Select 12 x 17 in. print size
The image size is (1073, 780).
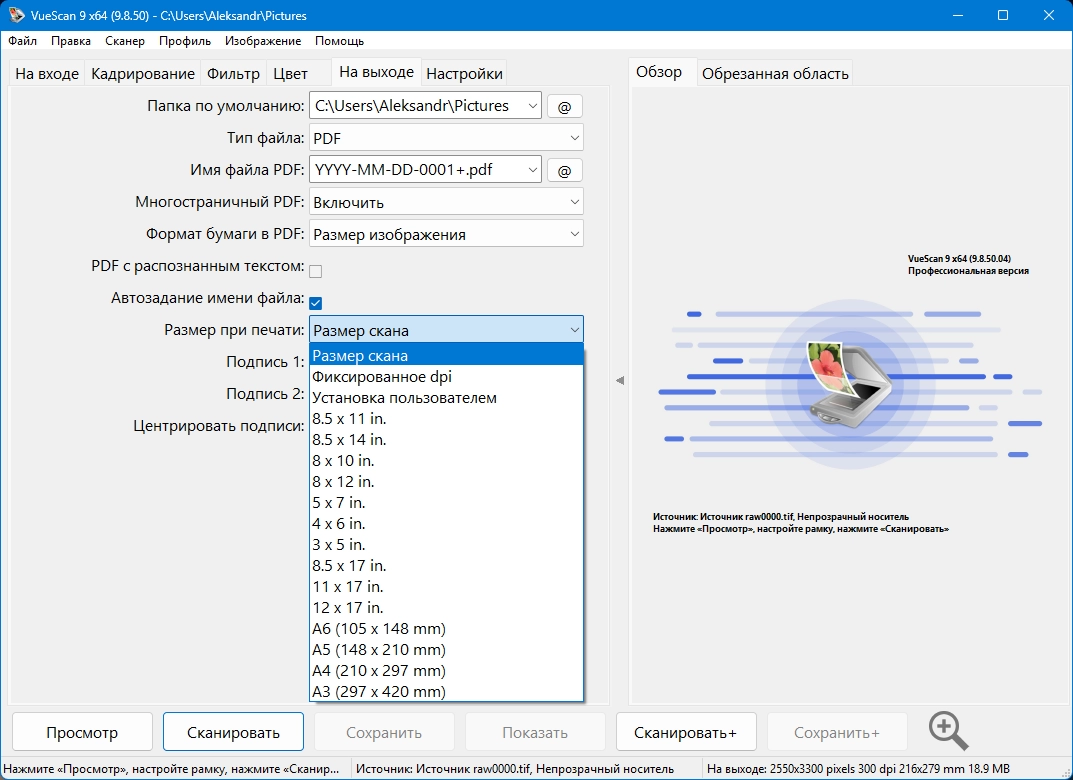(x=446, y=608)
